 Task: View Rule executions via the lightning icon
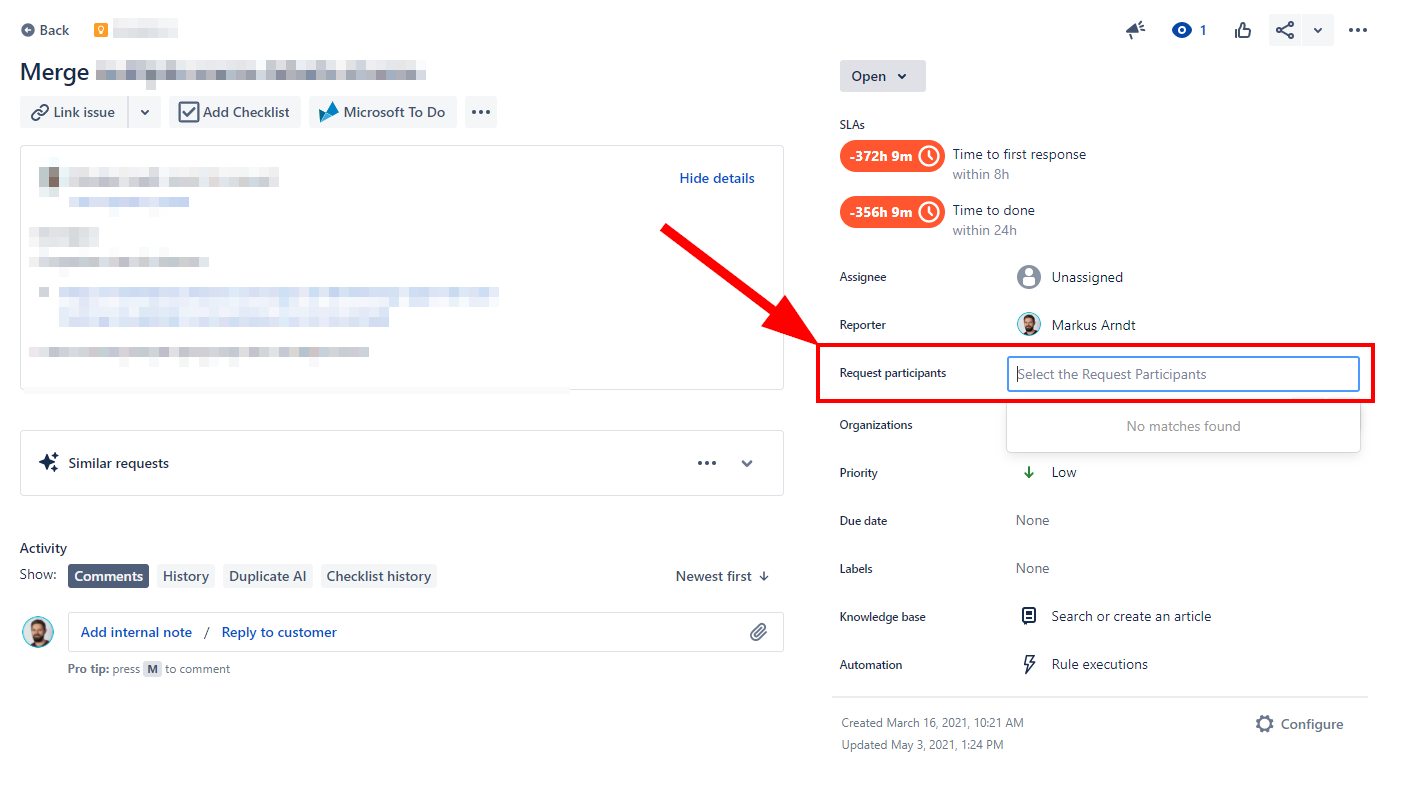(x=1029, y=664)
